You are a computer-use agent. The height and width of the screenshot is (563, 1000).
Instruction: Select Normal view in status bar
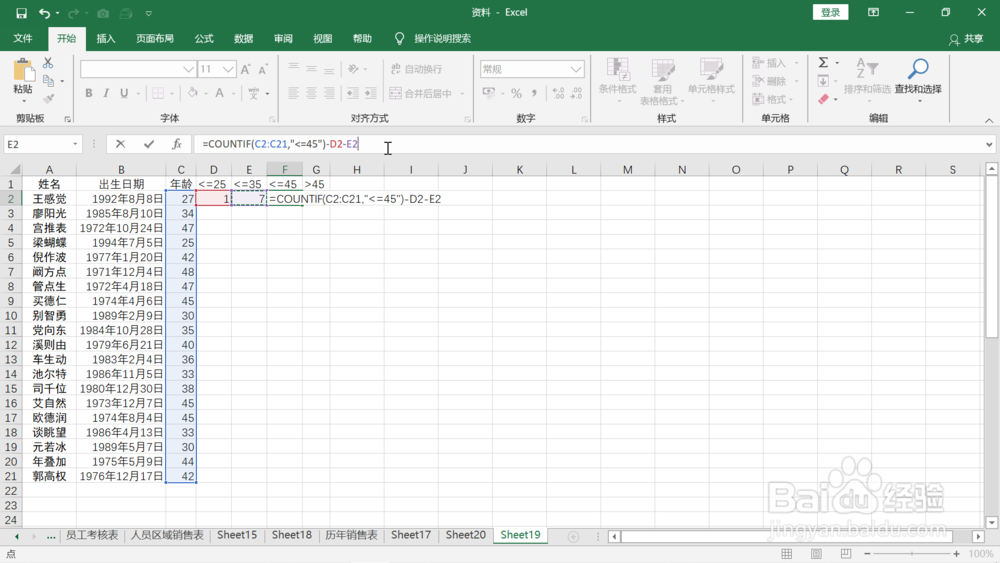(787, 553)
